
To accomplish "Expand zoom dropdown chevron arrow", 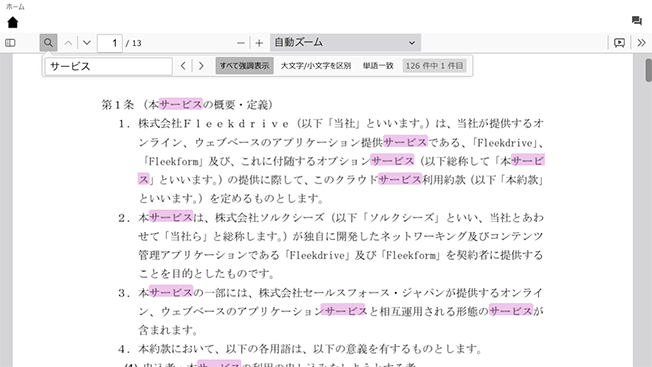I will coord(412,43).
